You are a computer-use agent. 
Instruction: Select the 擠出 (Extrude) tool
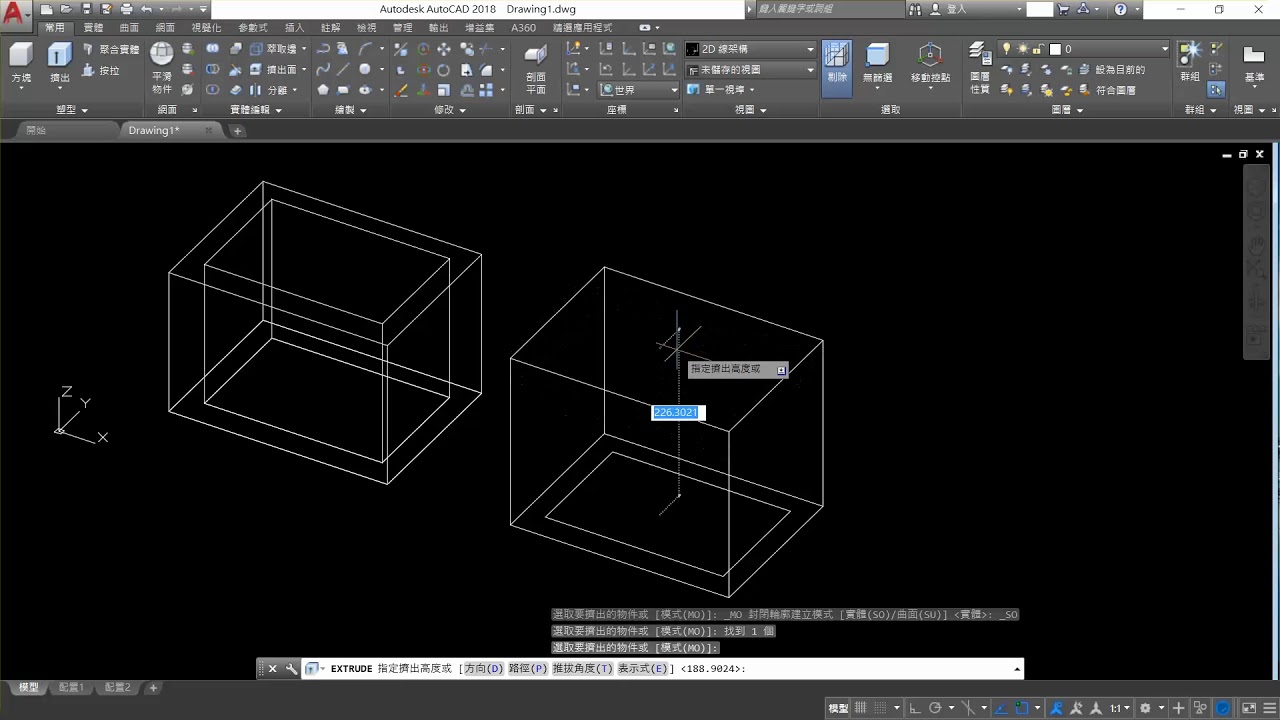pyautogui.click(x=60, y=63)
